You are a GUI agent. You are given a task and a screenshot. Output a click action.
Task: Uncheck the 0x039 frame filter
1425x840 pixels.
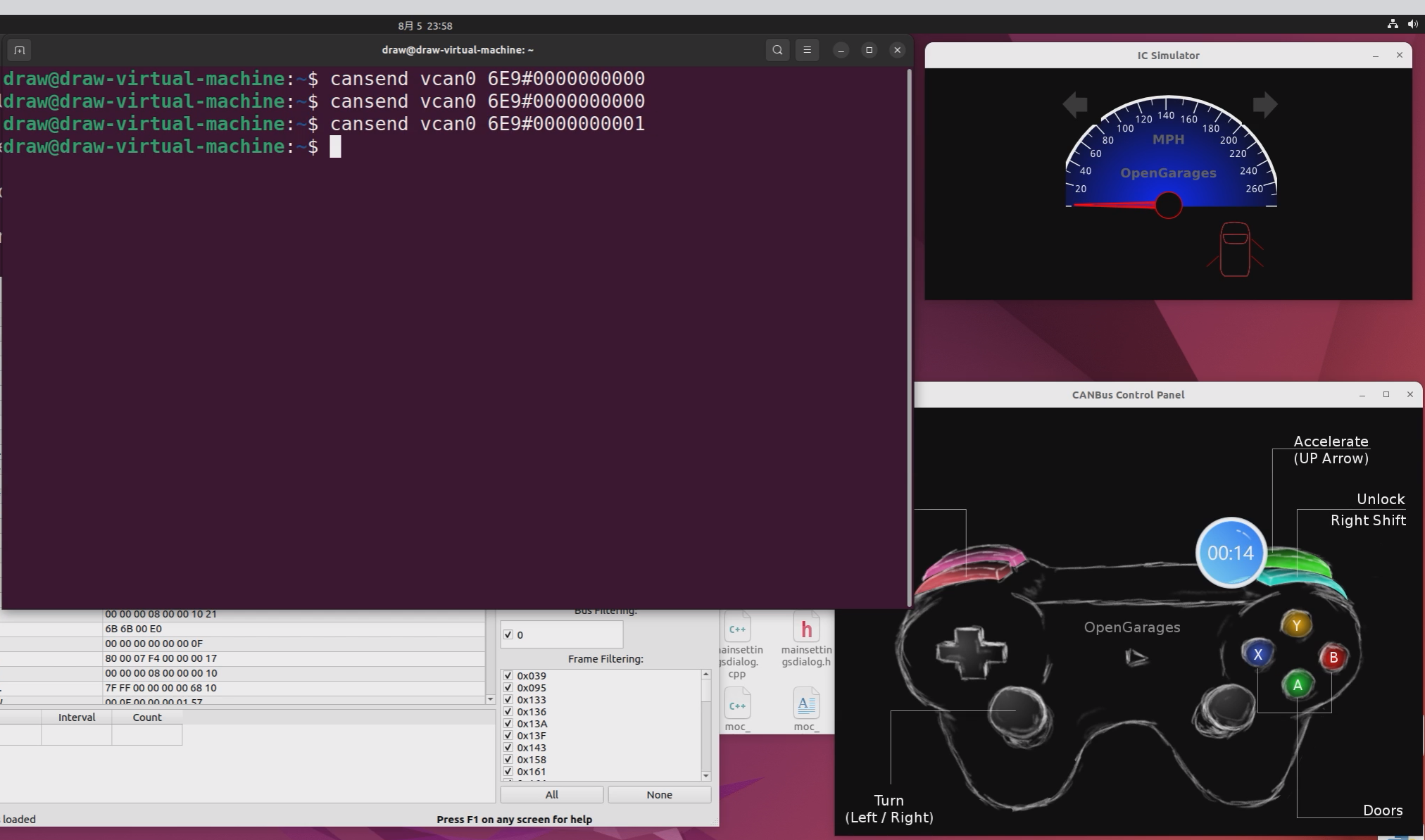tap(508, 676)
